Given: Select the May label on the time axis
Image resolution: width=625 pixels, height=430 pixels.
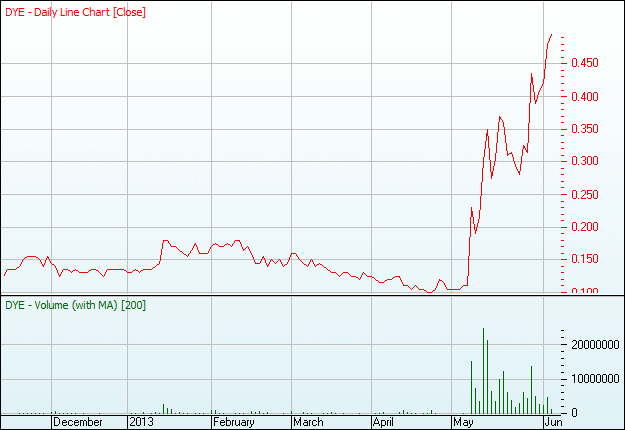Looking at the screenshot, I should (x=463, y=422).
